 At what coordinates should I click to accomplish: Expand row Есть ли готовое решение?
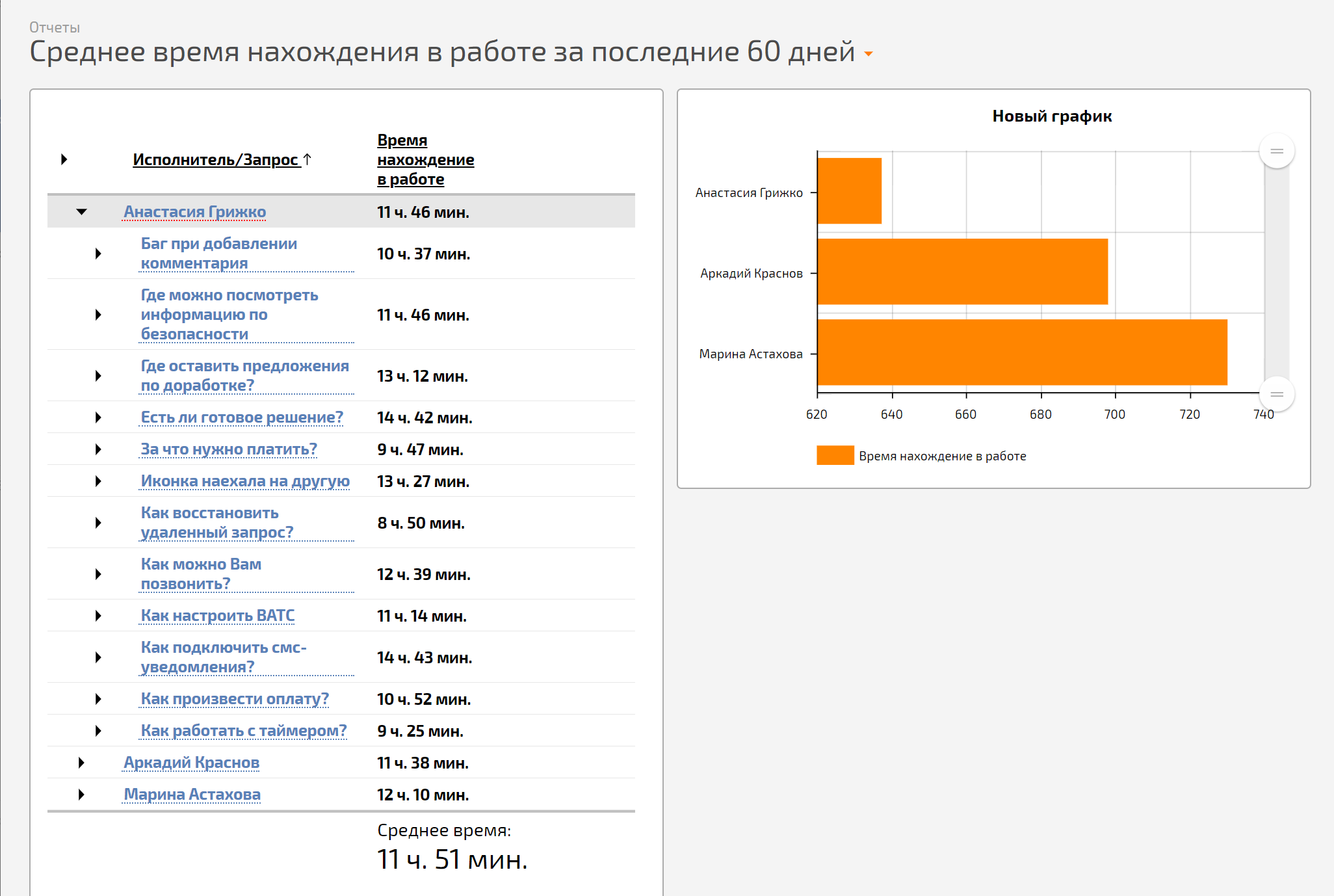(x=98, y=417)
